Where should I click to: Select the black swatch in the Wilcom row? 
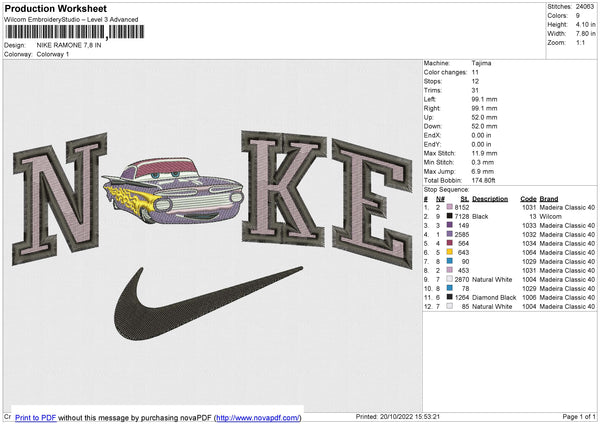pyautogui.click(x=450, y=216)
